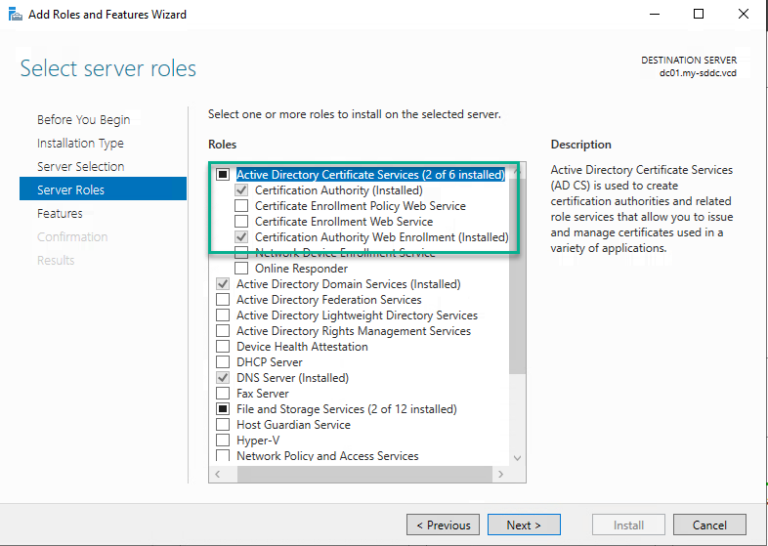This screenshot has width=768, height=546.
Task: Select Active Directory Federation Services label
Action: point(329,300)
